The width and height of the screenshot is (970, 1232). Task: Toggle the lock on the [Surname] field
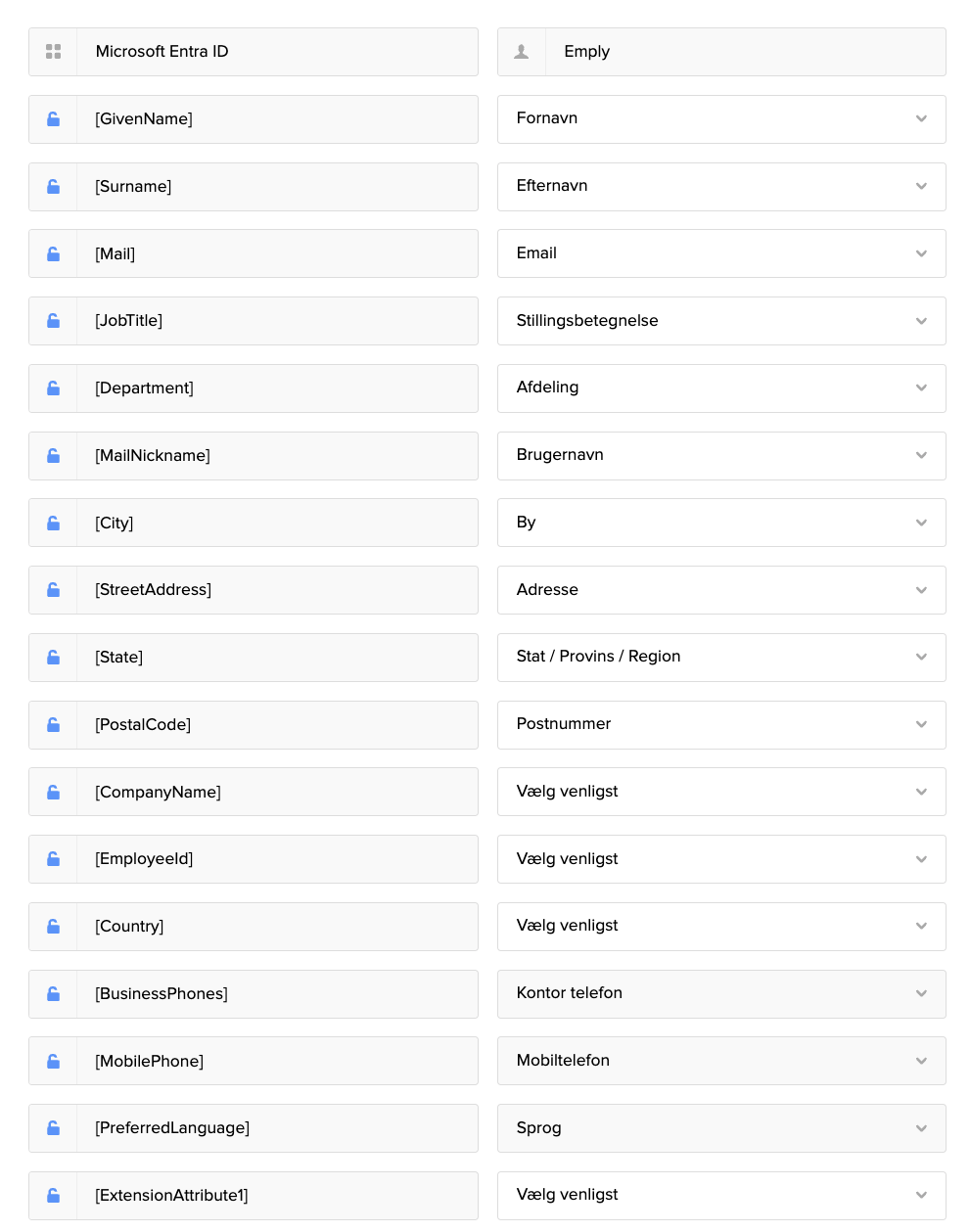pos(53,186)
